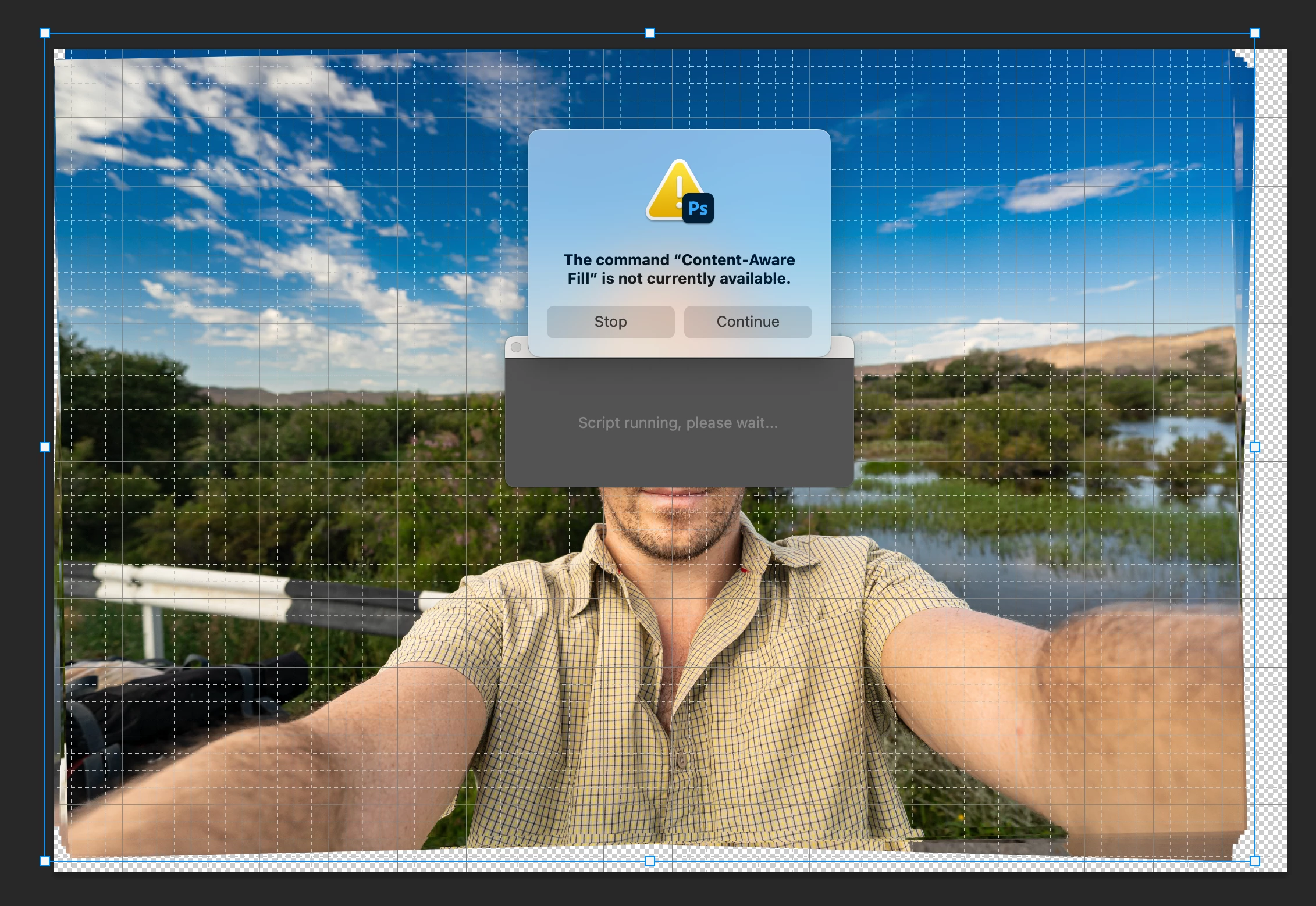
Task: Click the bottom-center transform handle
Action: point(650,861)
